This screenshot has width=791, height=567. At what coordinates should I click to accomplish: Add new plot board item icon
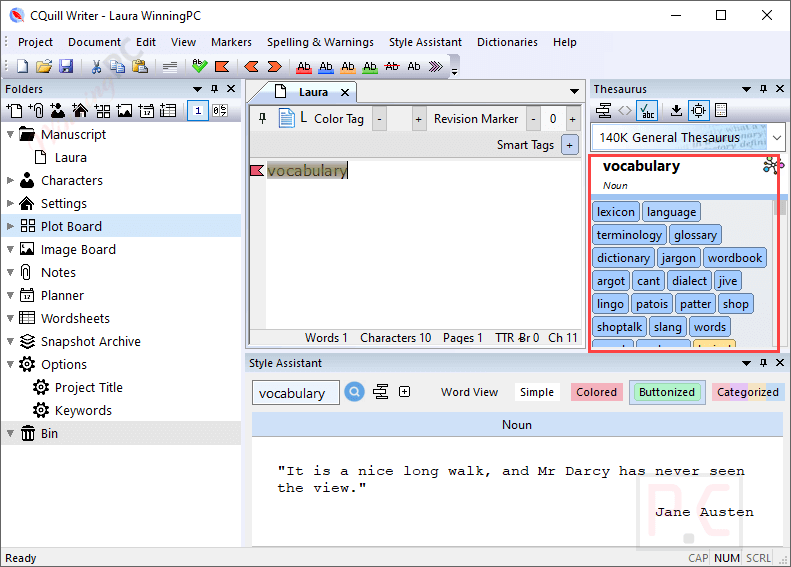(x=102, y=110)
